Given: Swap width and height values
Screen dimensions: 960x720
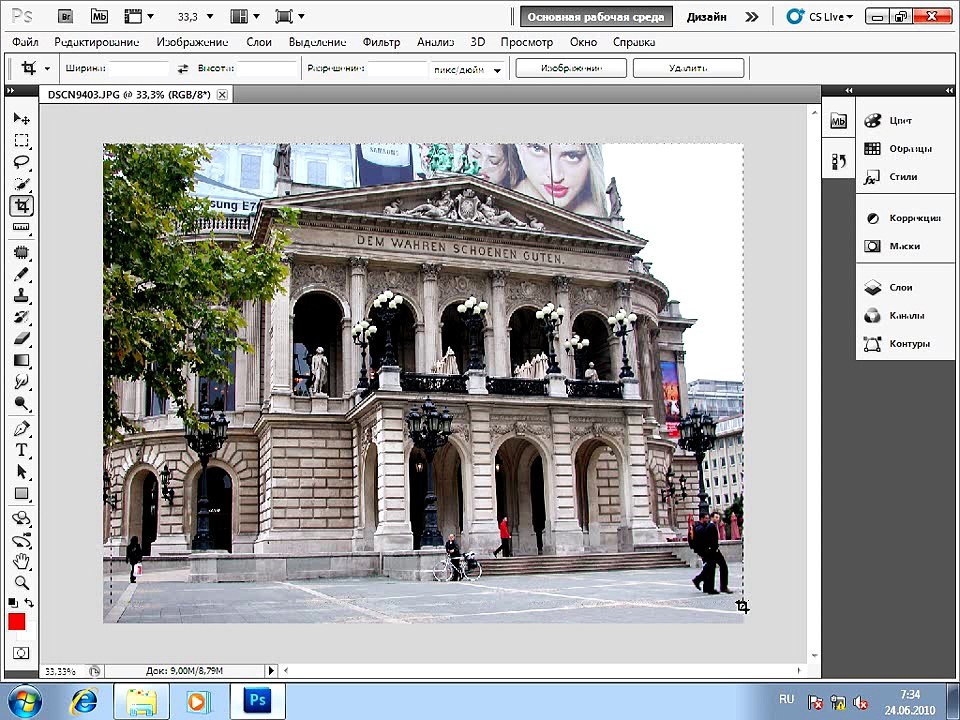Looking at the screenshot, I should pos(182,69).
